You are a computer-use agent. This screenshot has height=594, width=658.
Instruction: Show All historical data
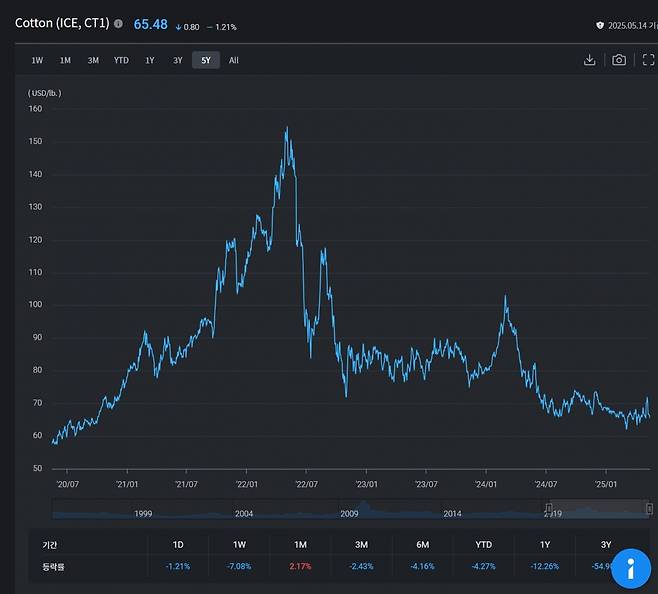(x=233, y=60)
